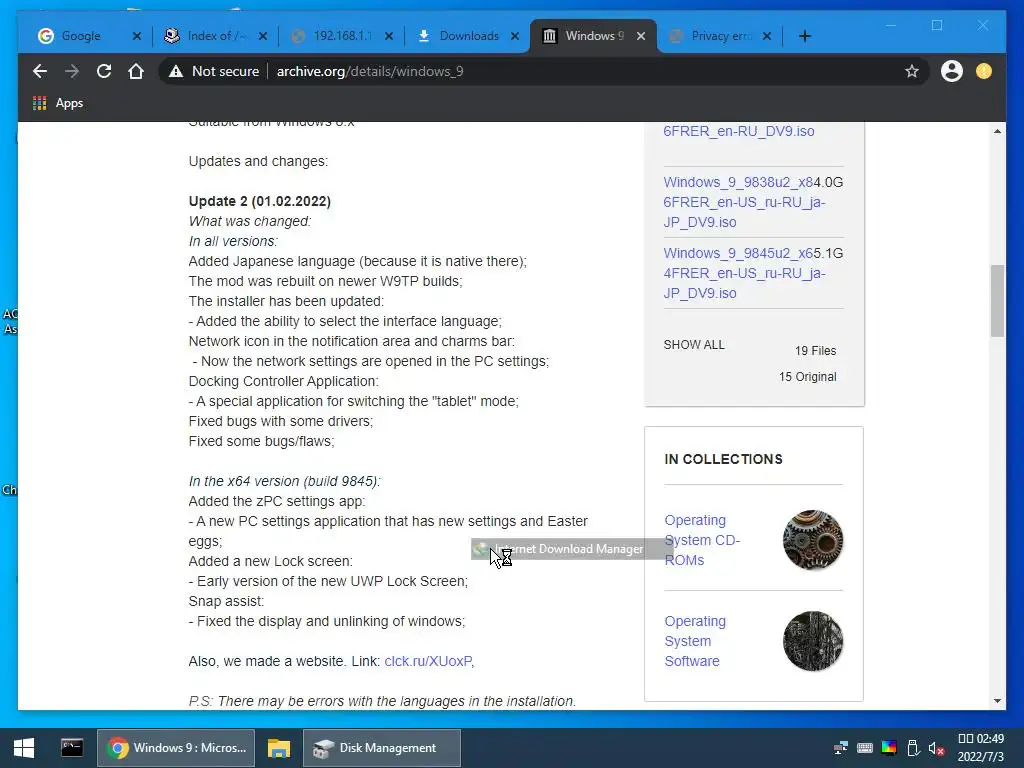Go back using the browser back arrow
Image resolution: width=1024 pixels, height=768 pixels.
pyautogui.click(x=40, y=71)
